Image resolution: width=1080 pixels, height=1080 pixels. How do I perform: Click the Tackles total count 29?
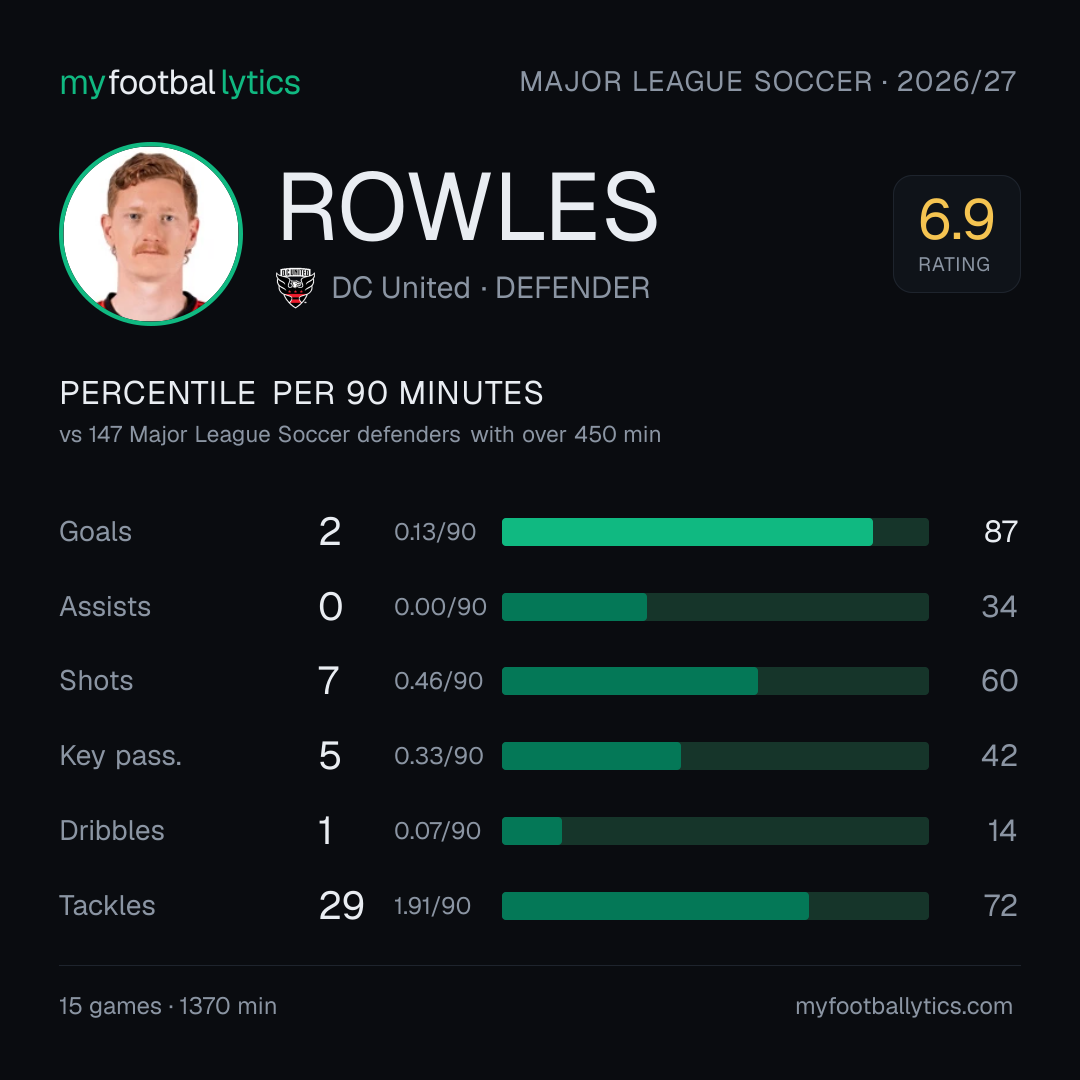pos(341,906)
